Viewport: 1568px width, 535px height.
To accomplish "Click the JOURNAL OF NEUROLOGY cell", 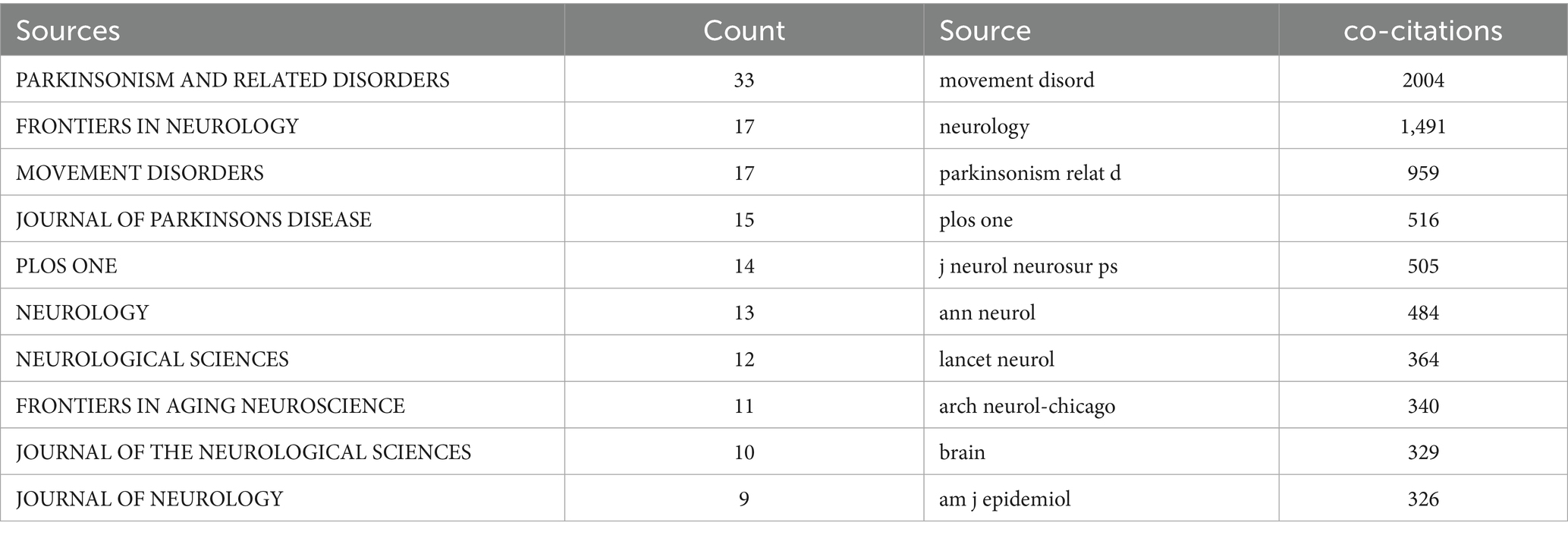I will [x=149, y=499].
